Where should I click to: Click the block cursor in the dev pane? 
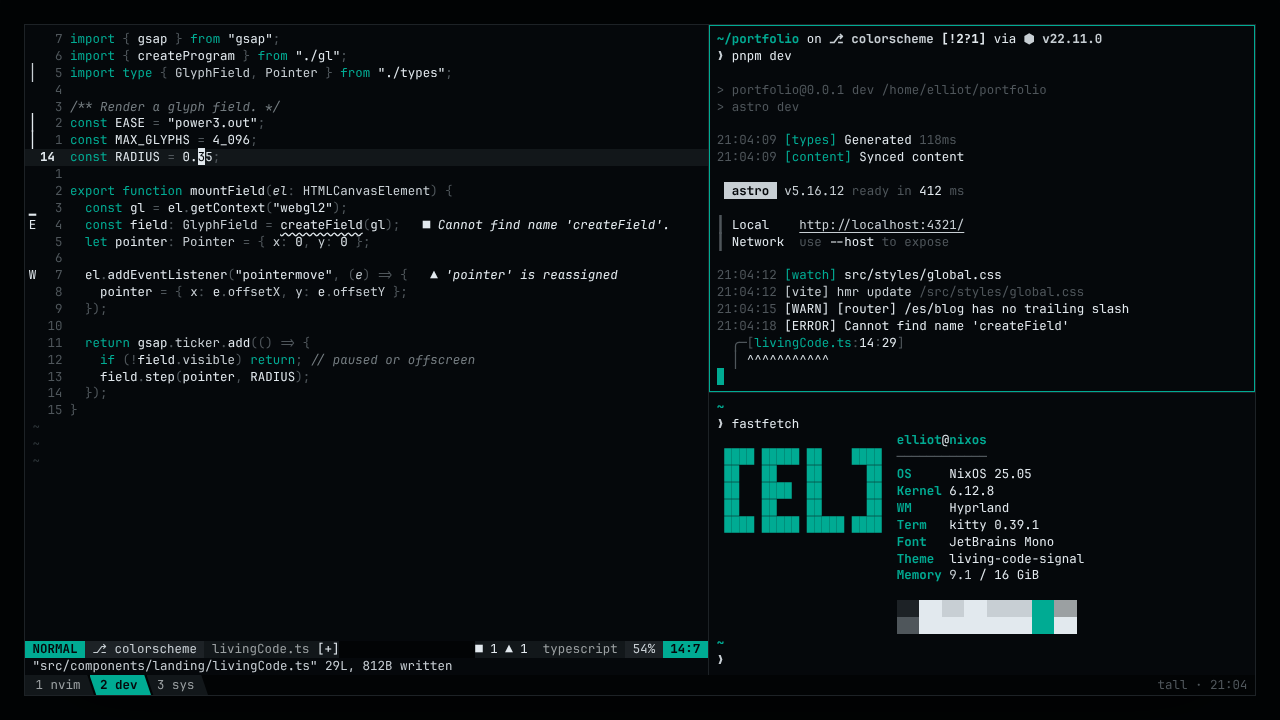(x=720, y=376)
